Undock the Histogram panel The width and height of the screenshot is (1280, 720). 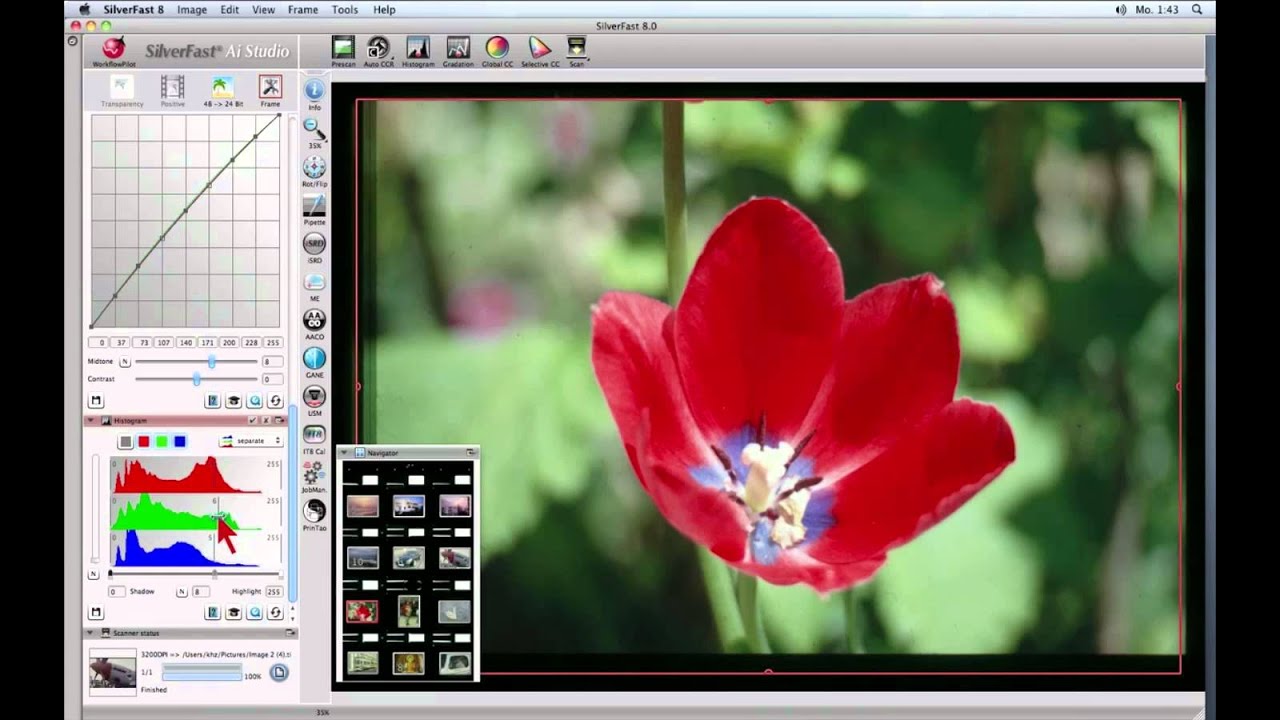click(278, 421)
